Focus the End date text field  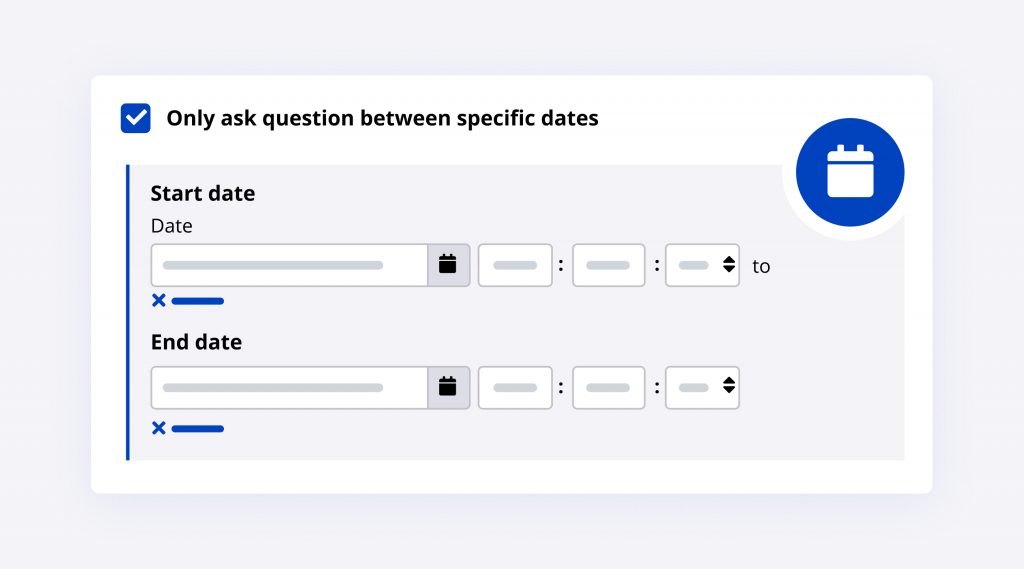coord(290,387)
